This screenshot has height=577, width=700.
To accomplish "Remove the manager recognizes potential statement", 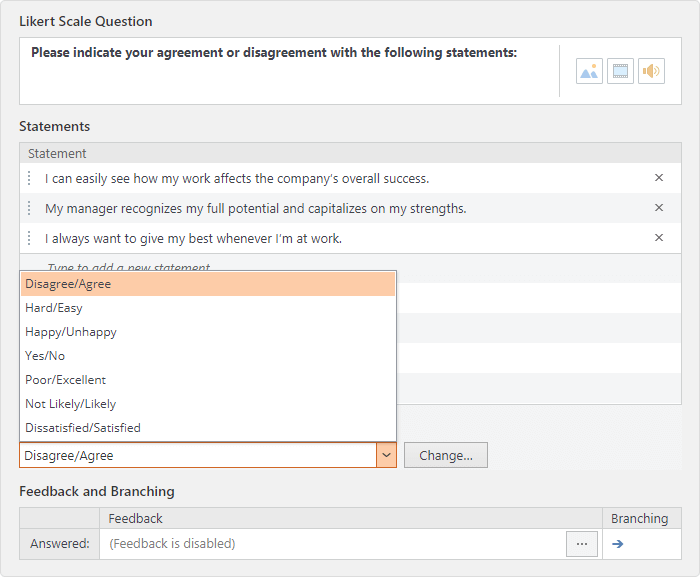I will 659,208.
